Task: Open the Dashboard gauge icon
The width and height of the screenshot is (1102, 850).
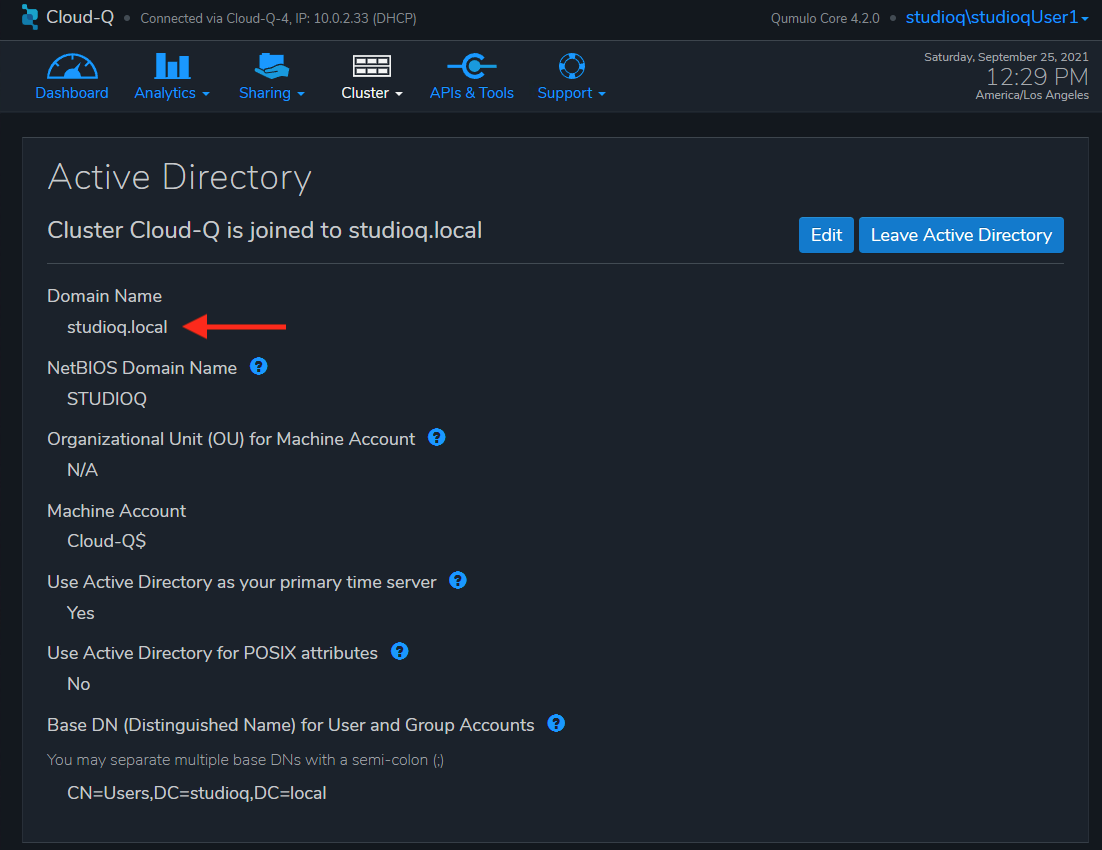Action: tap(72, 66)
